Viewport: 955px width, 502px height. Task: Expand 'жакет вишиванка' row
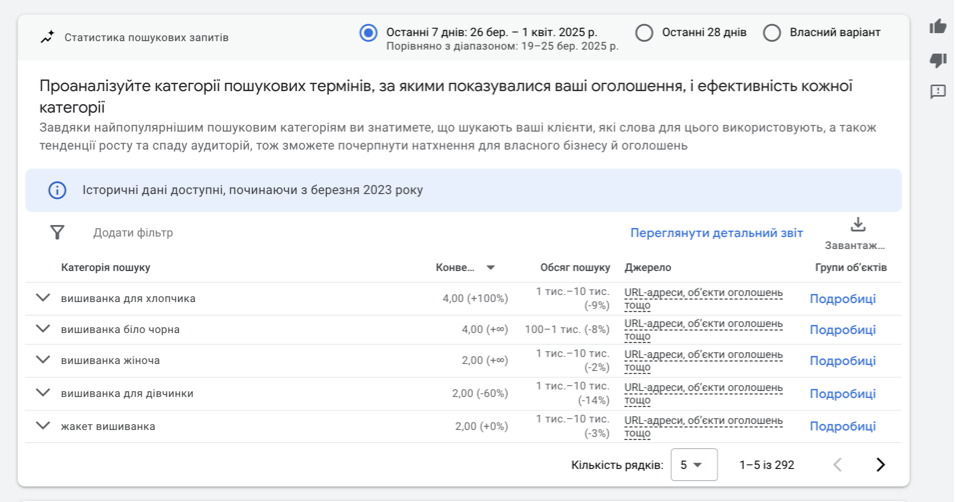click(43, 425)
